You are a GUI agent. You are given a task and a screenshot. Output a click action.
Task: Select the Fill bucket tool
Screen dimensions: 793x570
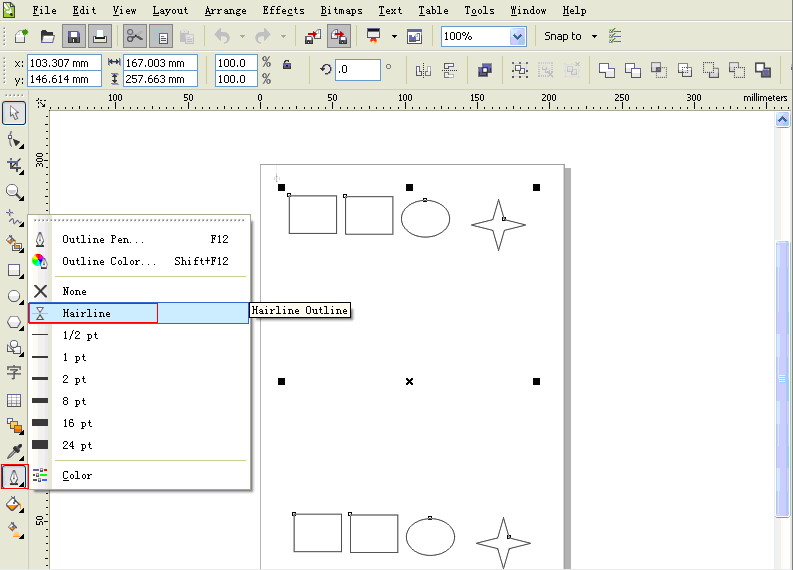point(14,504)
